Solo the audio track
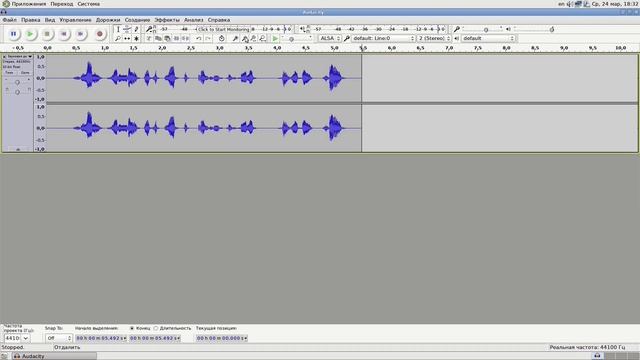This screenshot has height=360, width=640. click(x=25, y=73)
